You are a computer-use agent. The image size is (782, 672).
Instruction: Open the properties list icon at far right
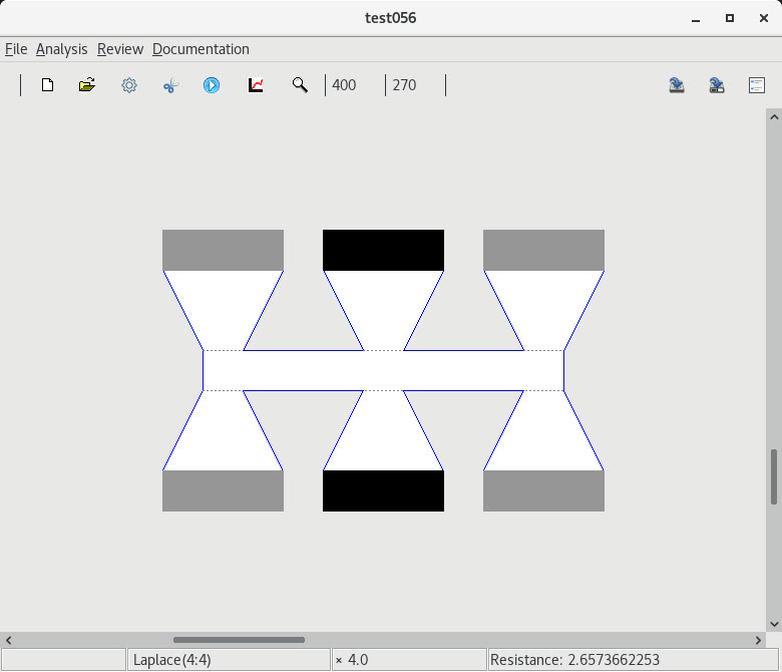[757, 85]
